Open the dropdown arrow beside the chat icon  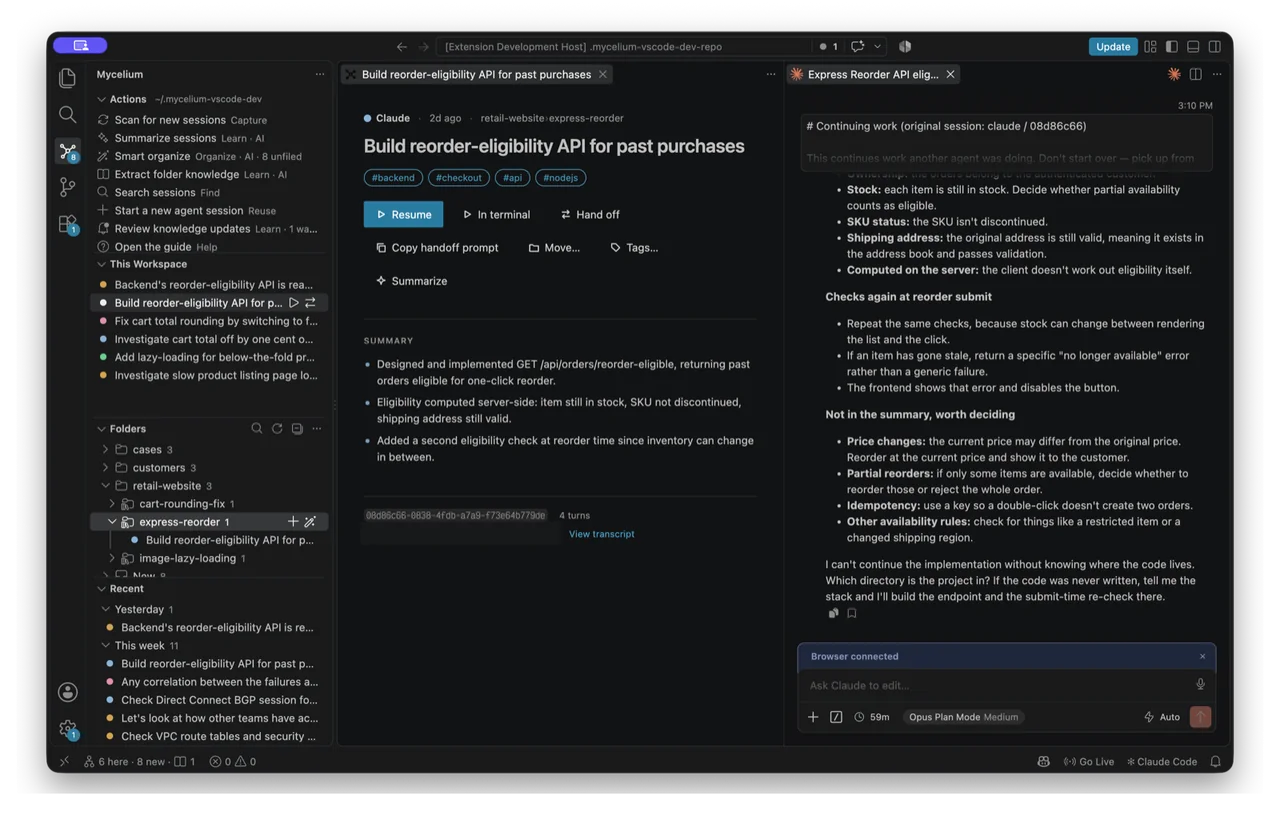pyautogui.click(x=878, y=46)
